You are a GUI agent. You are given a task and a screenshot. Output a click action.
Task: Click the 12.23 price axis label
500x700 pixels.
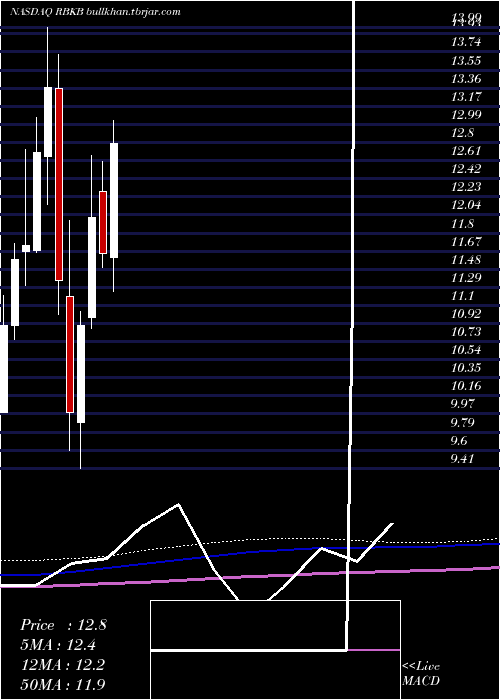[x=466, y=187]
